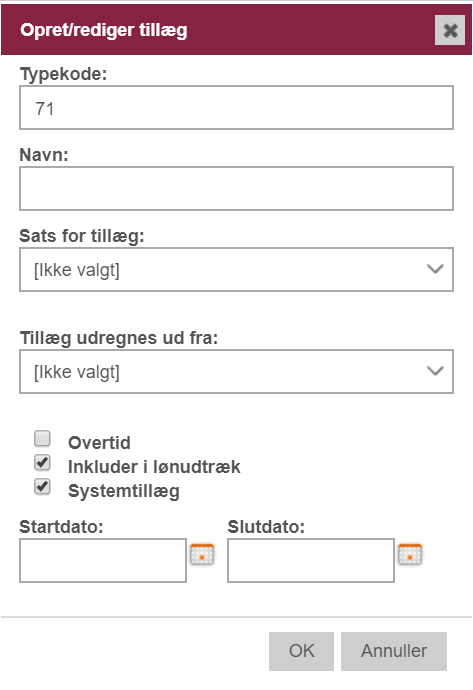Open the Startdato calendar picker
473x690 pixels.
point(202,554)
